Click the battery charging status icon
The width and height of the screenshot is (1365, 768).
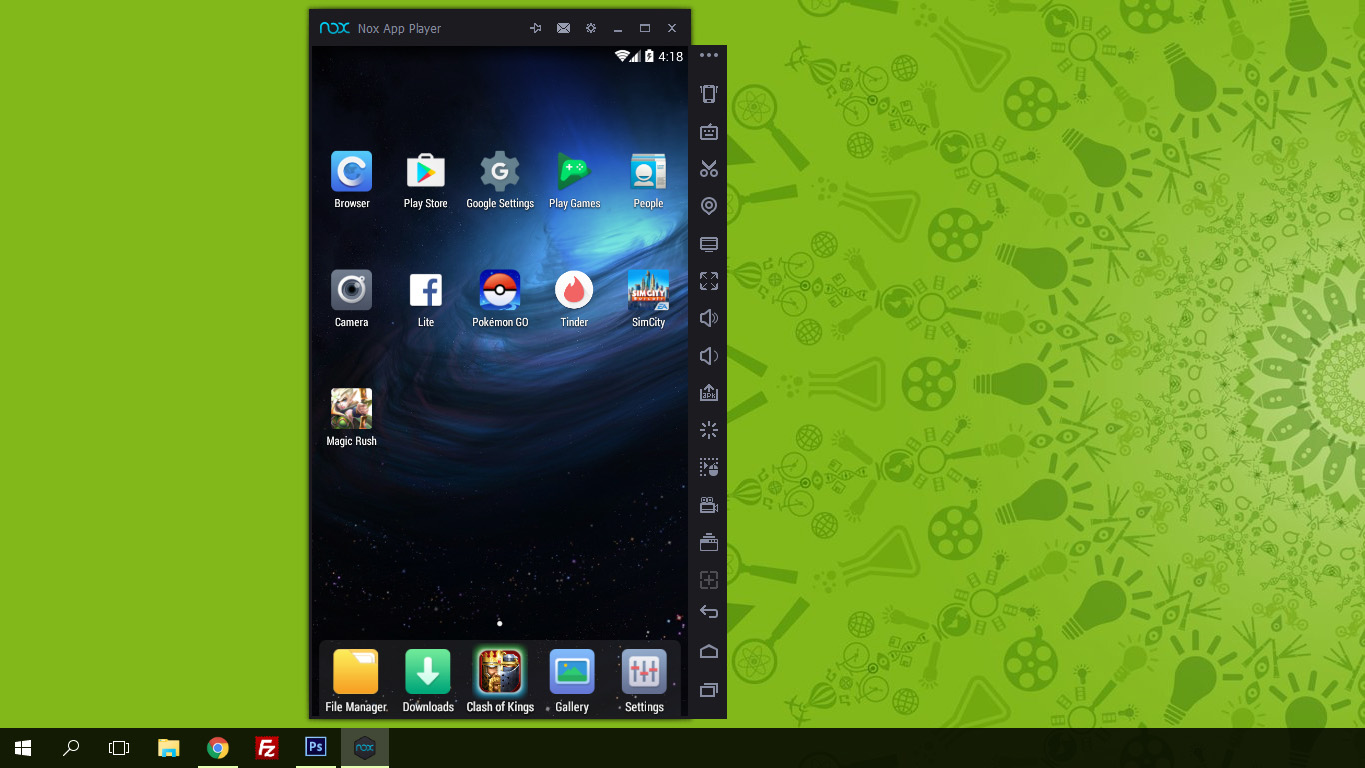click(x=649, y=56)
